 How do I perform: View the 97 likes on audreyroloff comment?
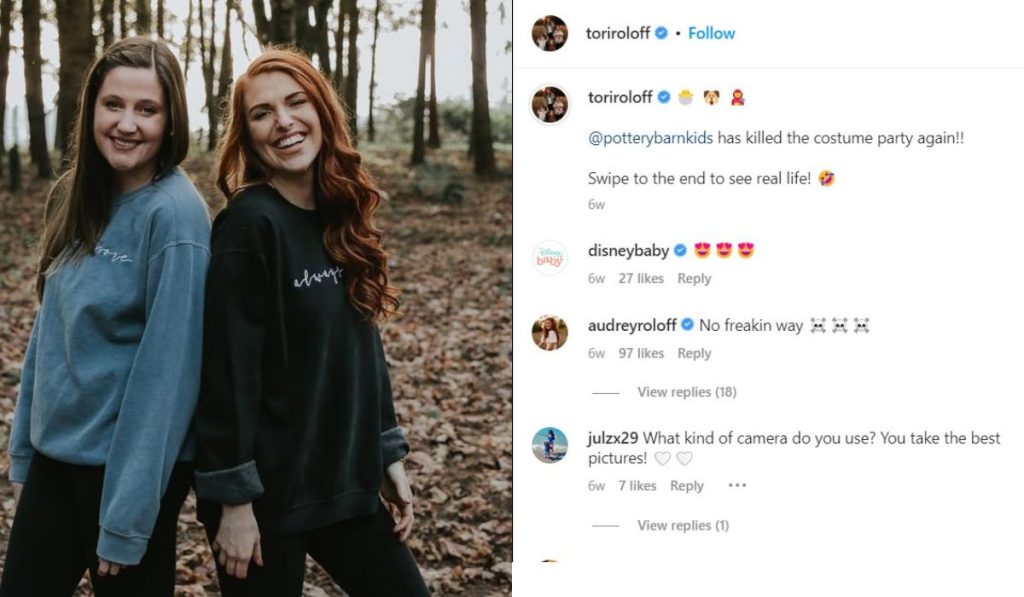click(x=641, y=353)
